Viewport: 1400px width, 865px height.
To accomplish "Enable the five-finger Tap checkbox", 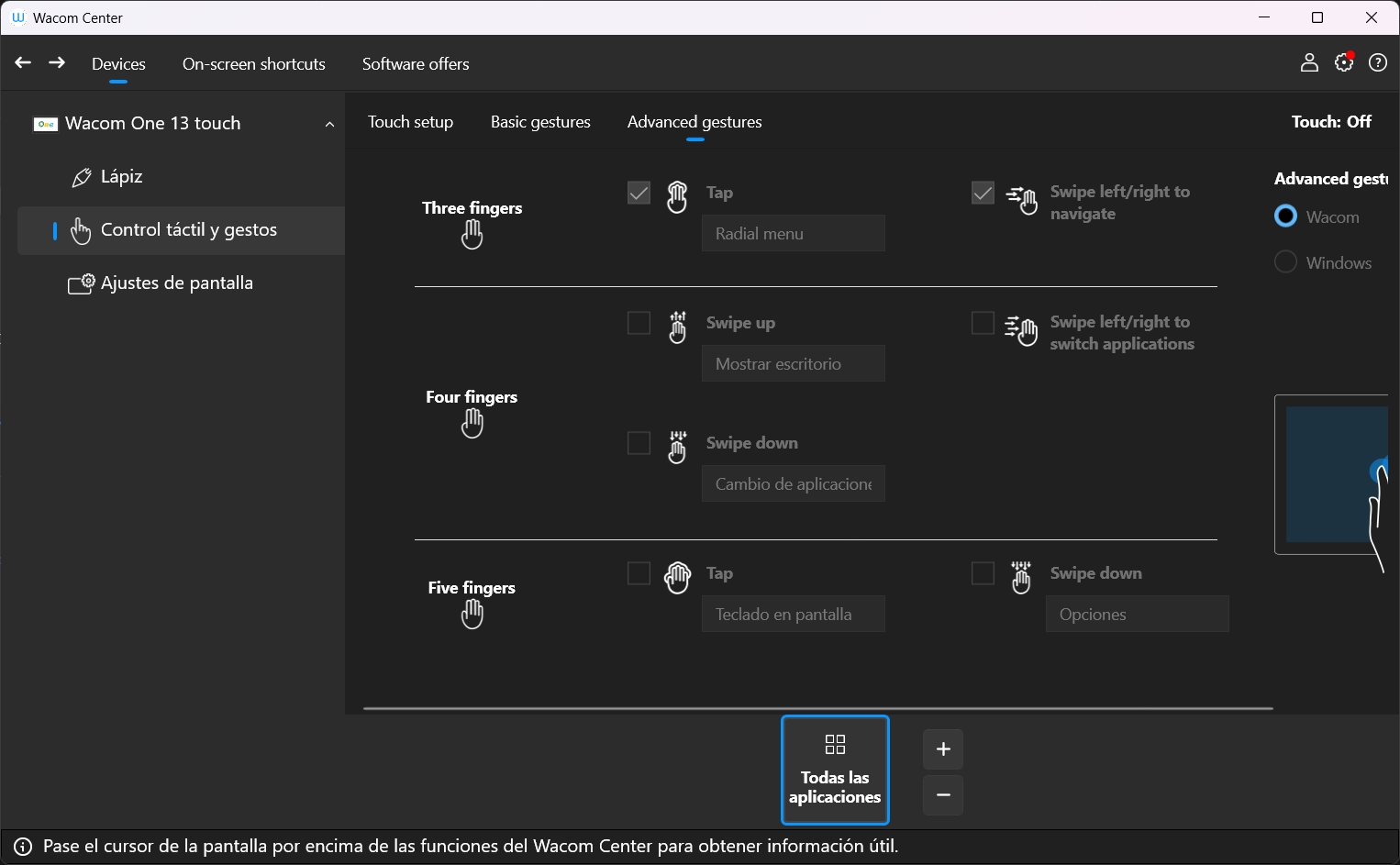I will click(639, 573).
